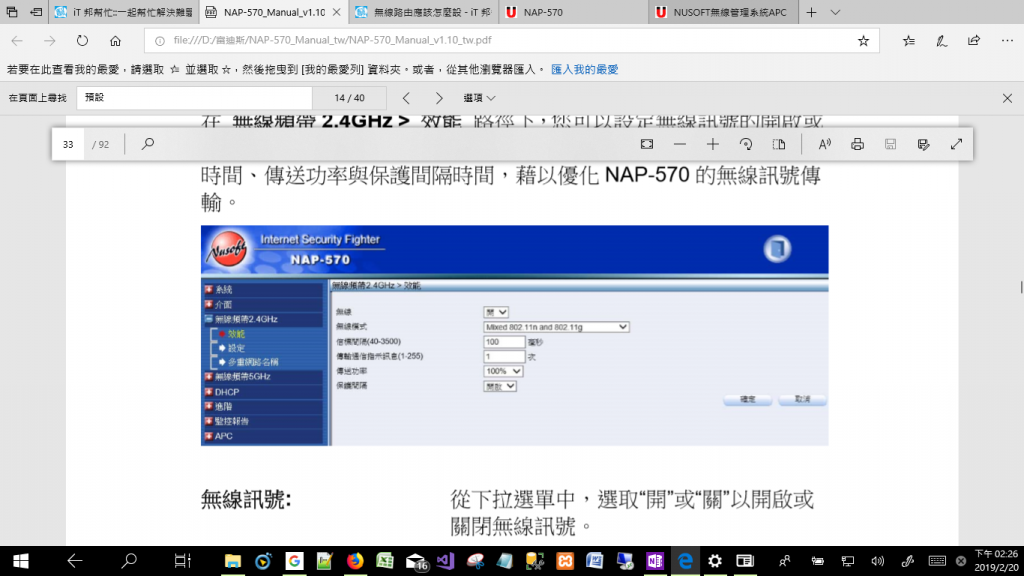Viewport: 1024px width, 576px height.
Task: Change PDF page layout view
Action: [x=778, y=144]
